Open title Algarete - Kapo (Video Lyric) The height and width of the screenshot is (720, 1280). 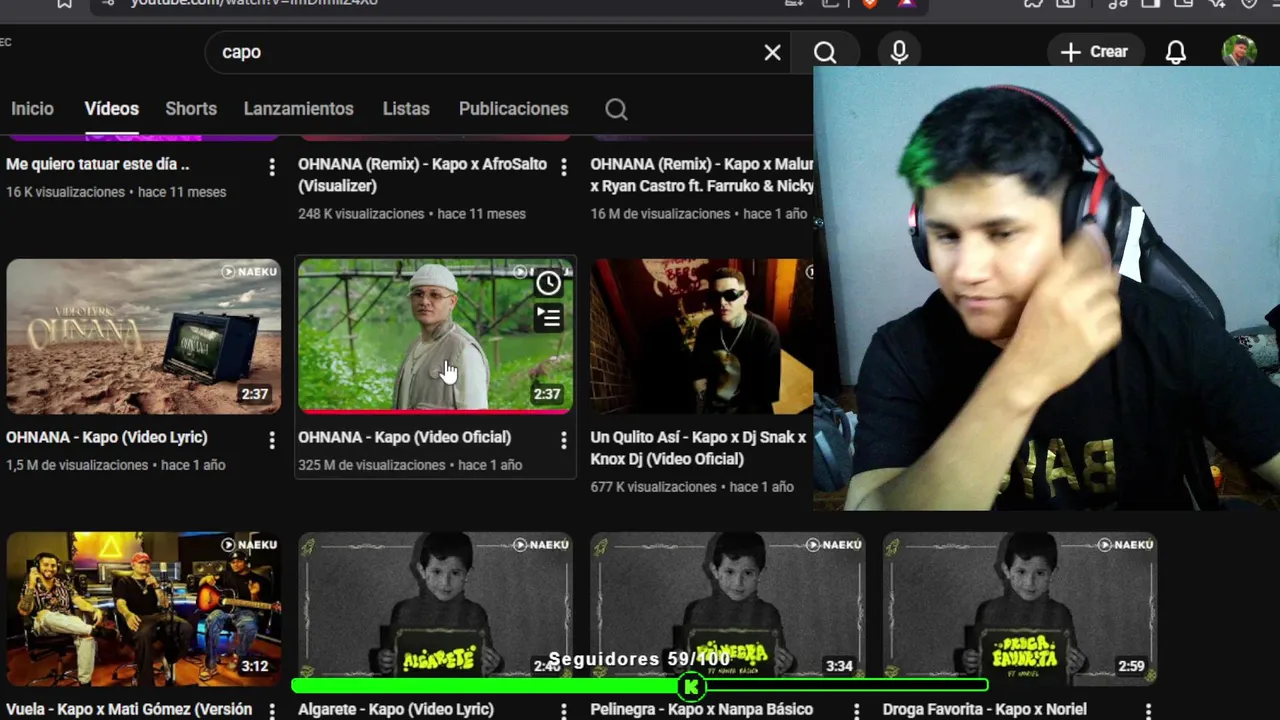coord(396,709)
